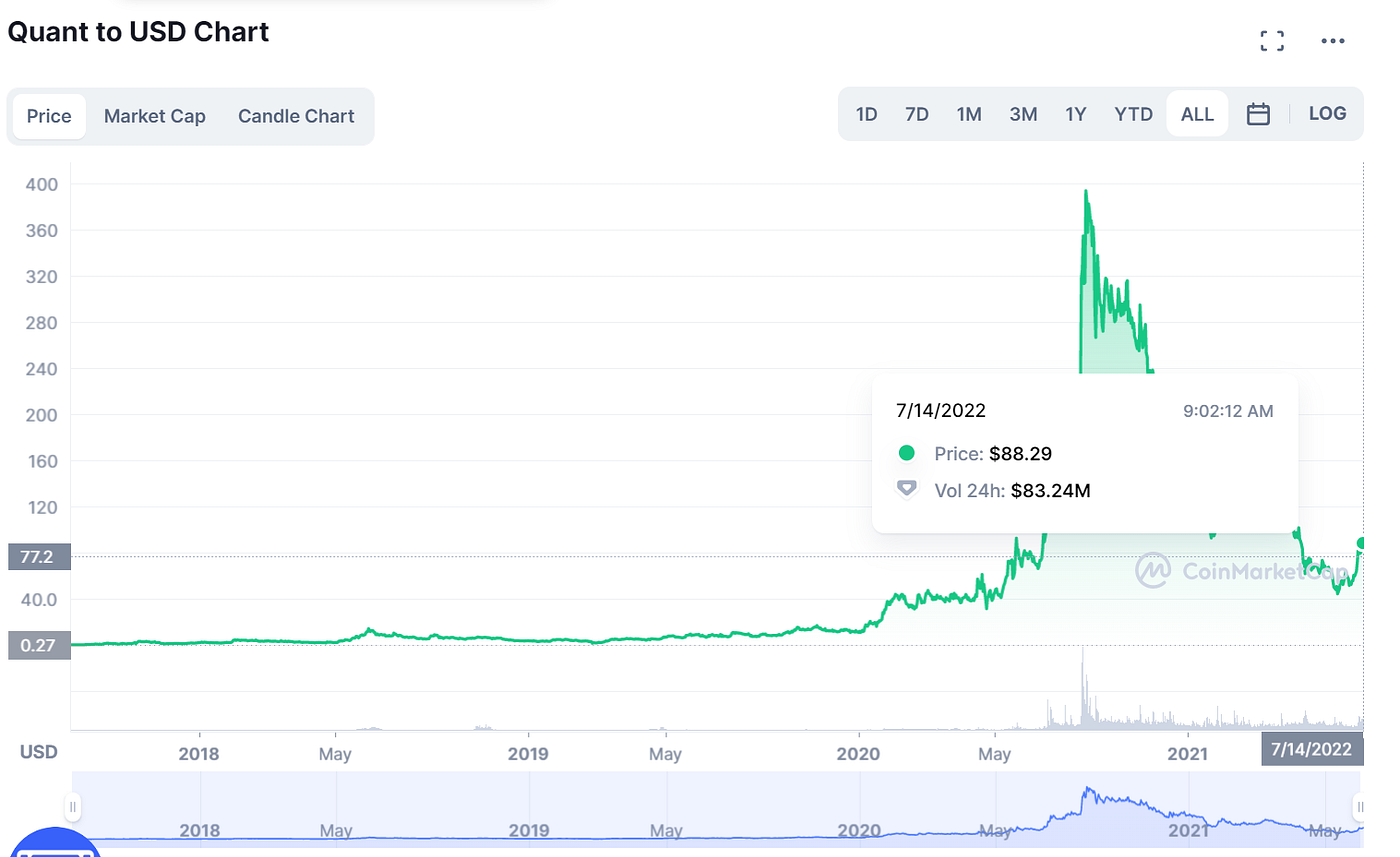Set time range to 3M
The width and height of the screenshot is (1400, 857).
[1023, 114]
